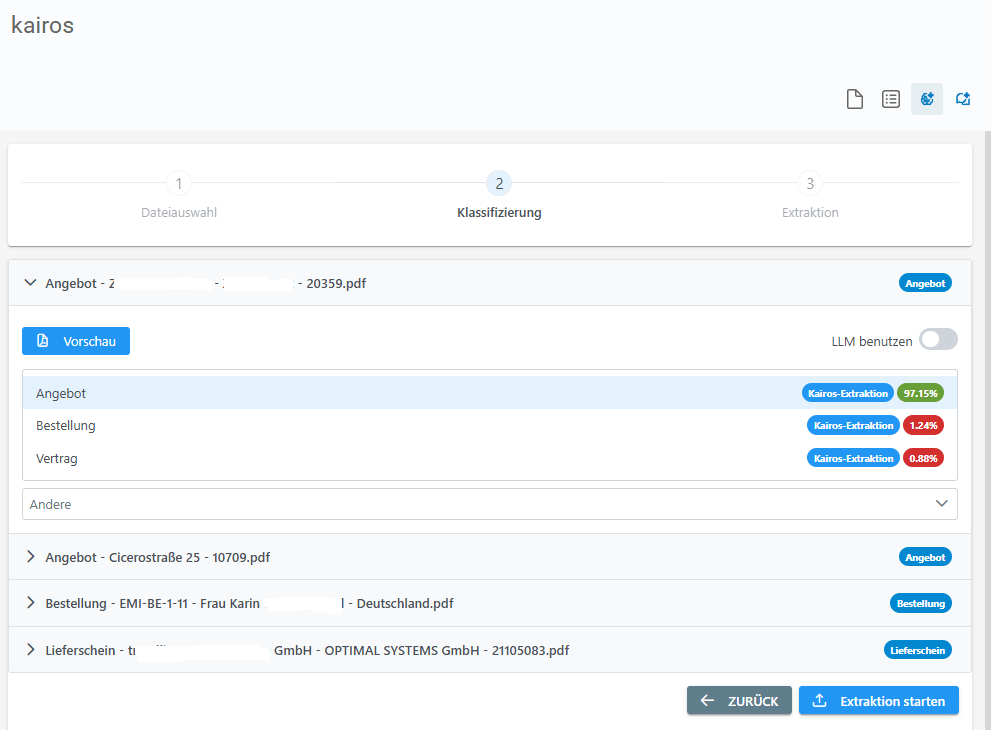
Task: Click the PDF icon on Vorschau button
Action: [x=43, y=341]
